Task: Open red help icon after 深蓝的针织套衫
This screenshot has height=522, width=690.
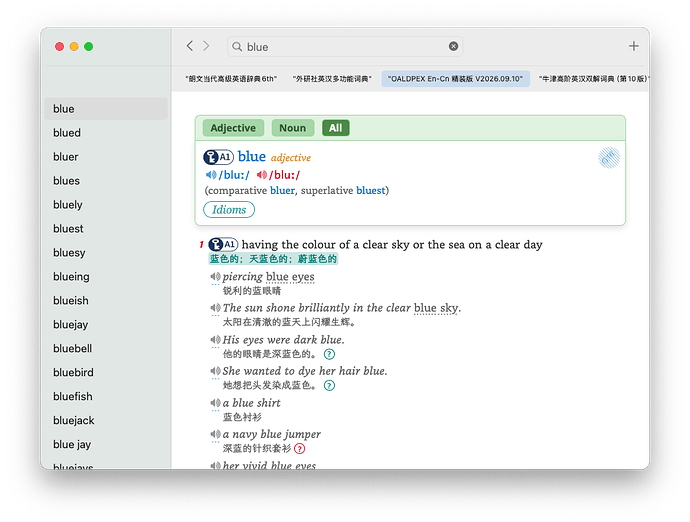Action: (x=299, y=448)
